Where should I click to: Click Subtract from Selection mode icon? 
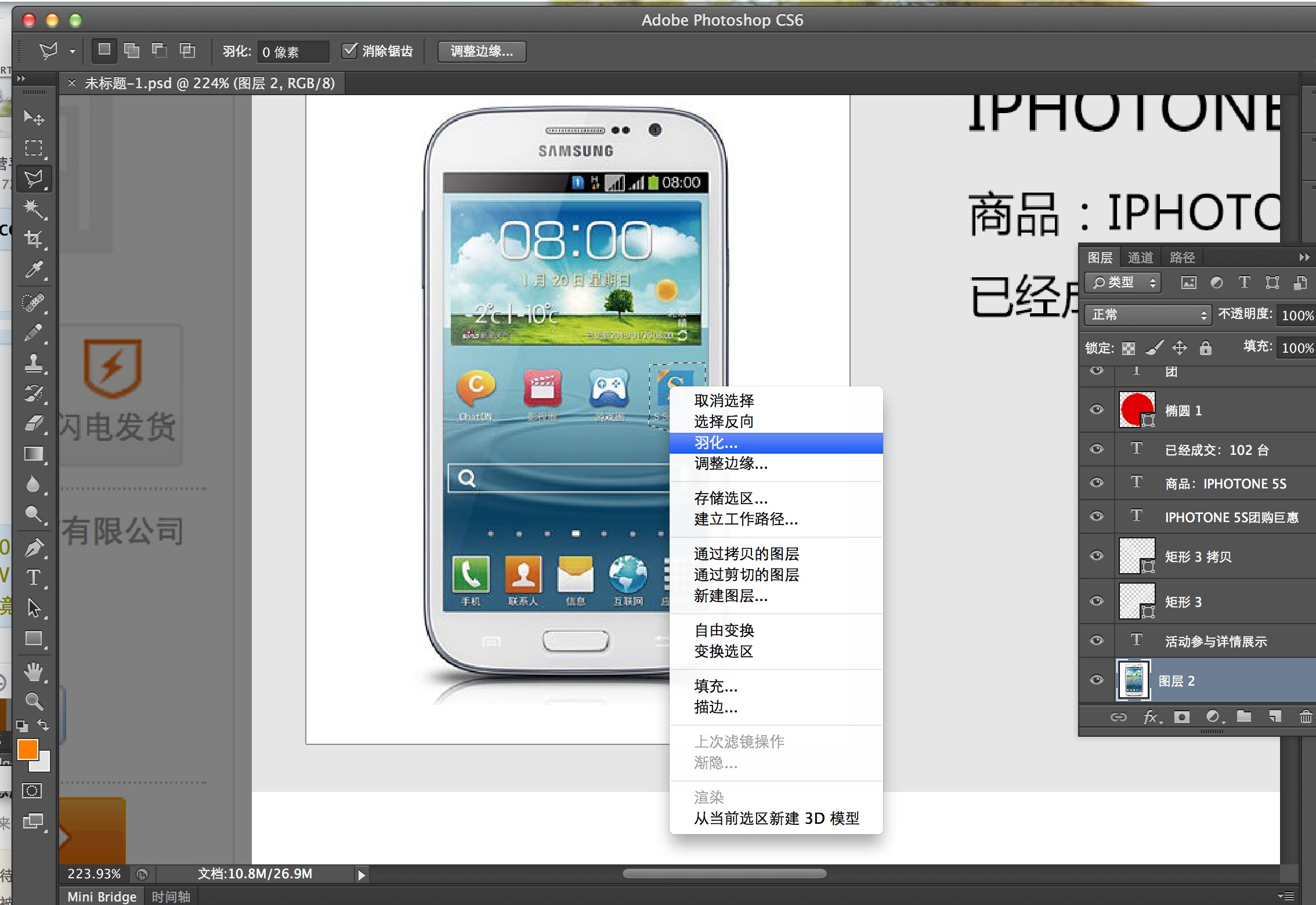pyautogui.click(x=160, y=50)
